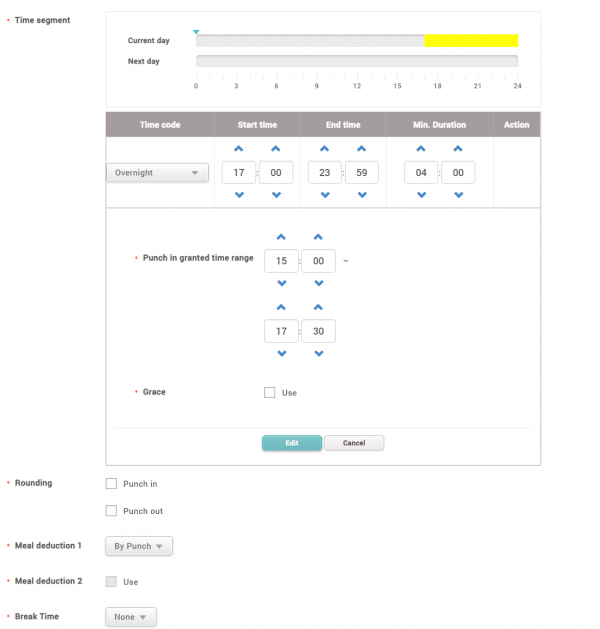600x629 pixels.
Task: Click the yellow segment on Current day bar
Action: (471, 41)
